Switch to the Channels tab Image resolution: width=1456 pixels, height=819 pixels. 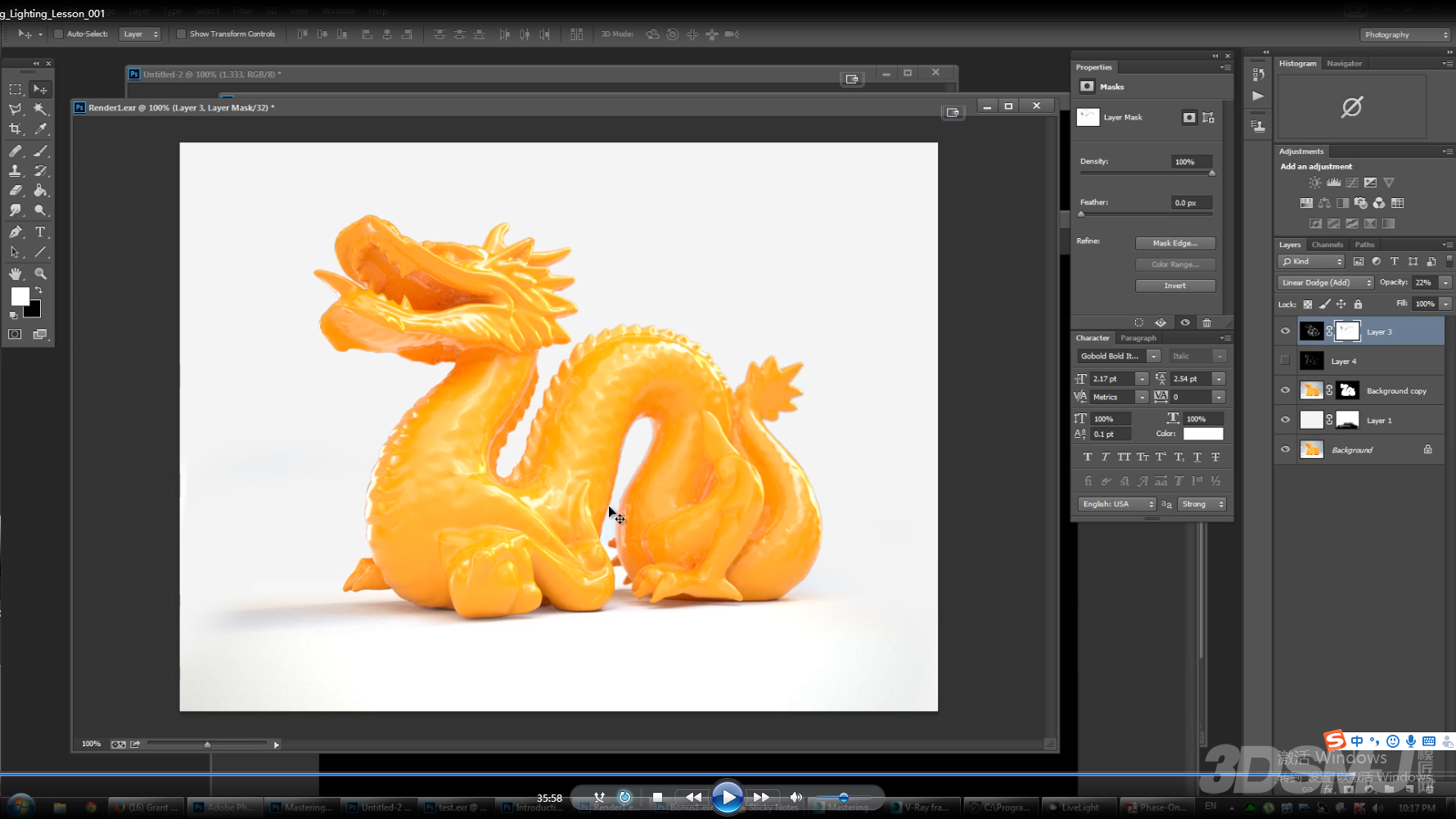(x=1327, y=245)
